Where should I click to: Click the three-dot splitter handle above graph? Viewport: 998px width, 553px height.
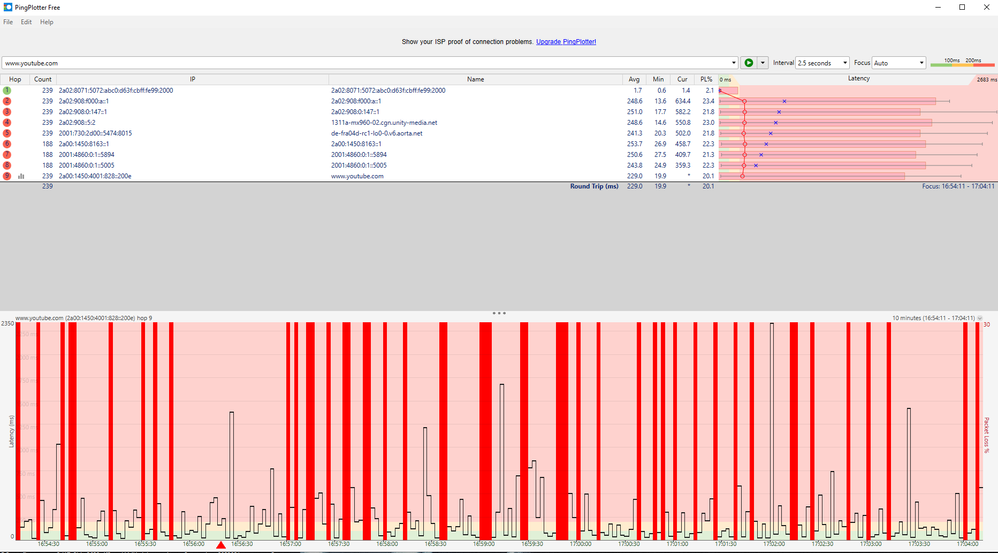499,313
